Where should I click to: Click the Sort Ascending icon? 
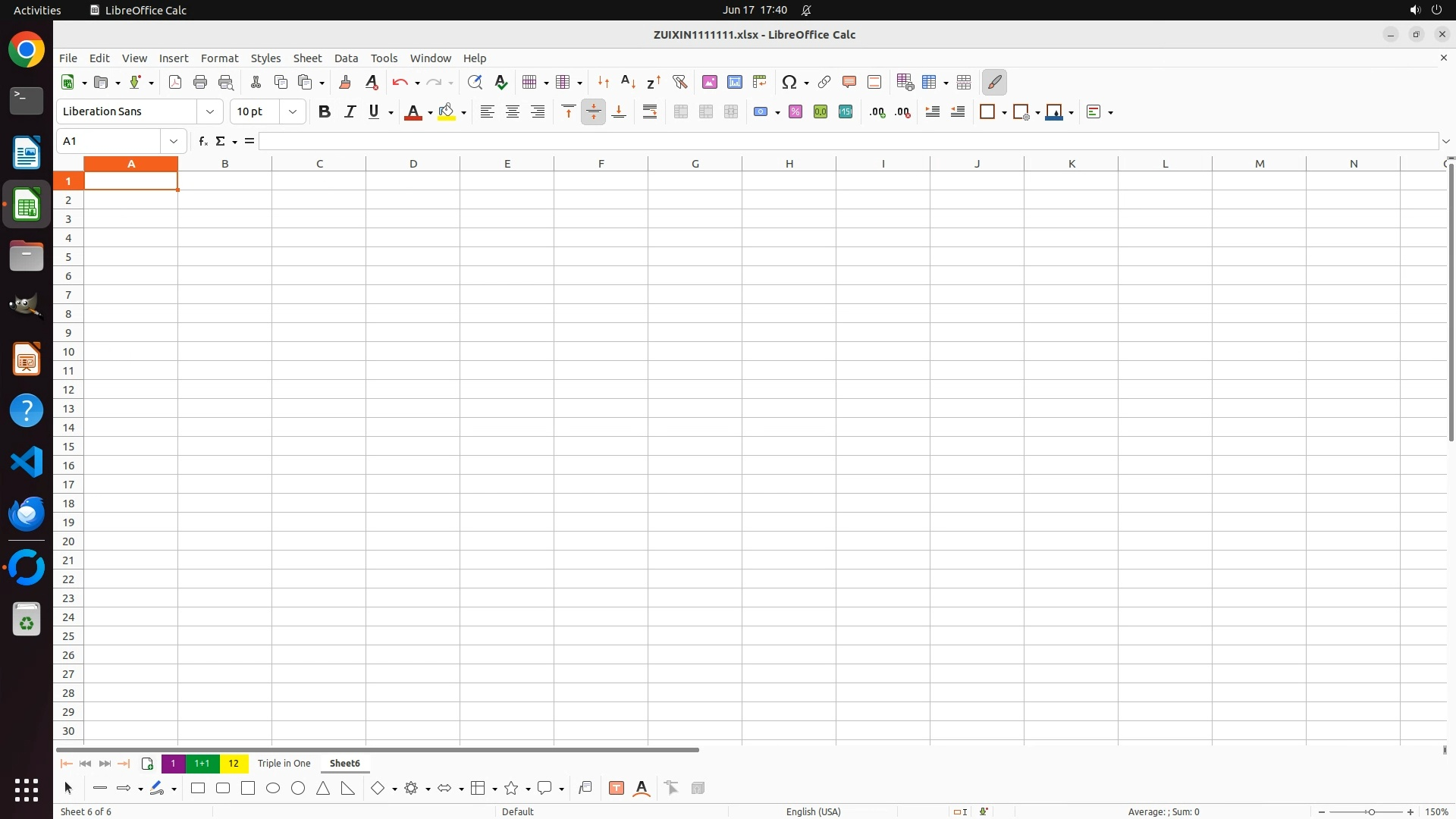tap(628, 82)
